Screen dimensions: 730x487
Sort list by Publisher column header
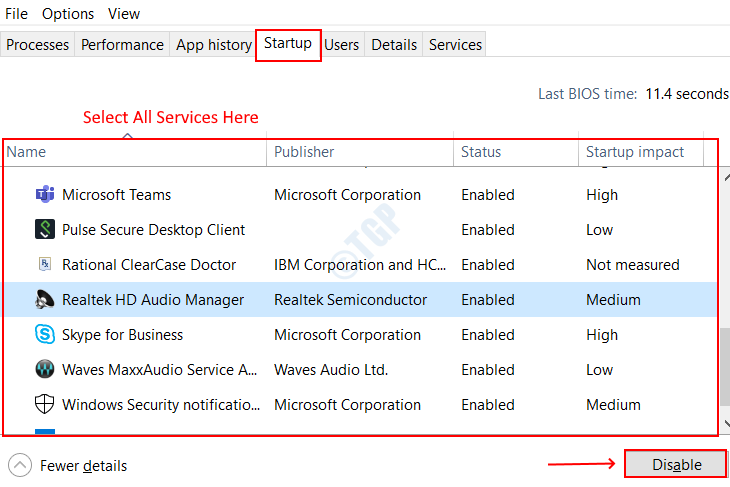pos(360,152)
